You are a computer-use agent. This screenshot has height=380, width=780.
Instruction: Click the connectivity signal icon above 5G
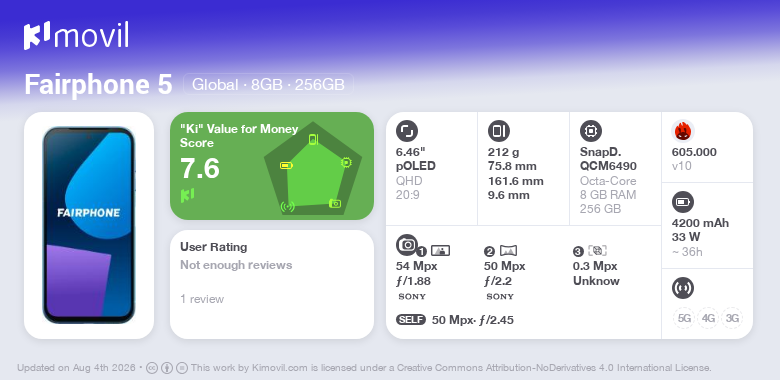coord(683,288)
